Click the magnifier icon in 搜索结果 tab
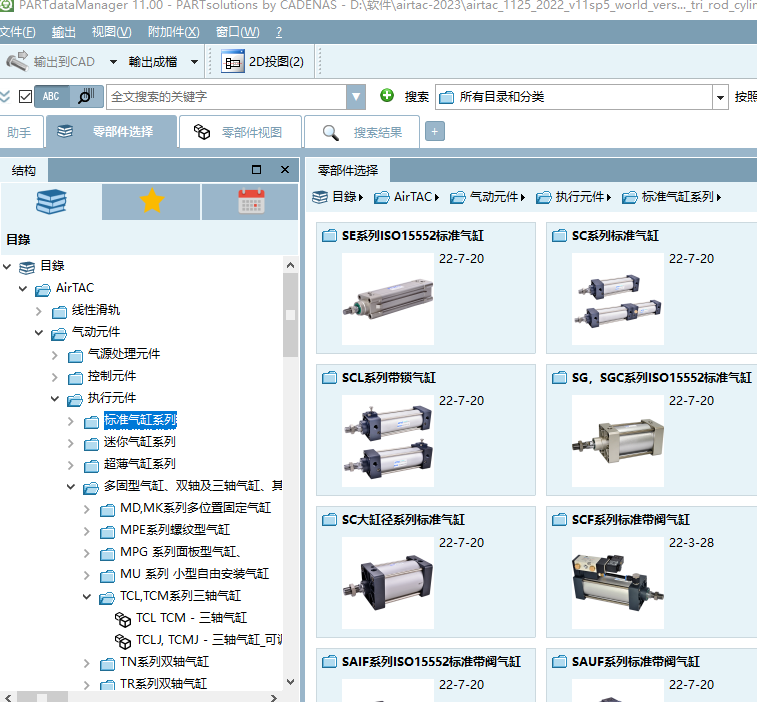Viewport: 757px width, 702px height. (331, 132)
